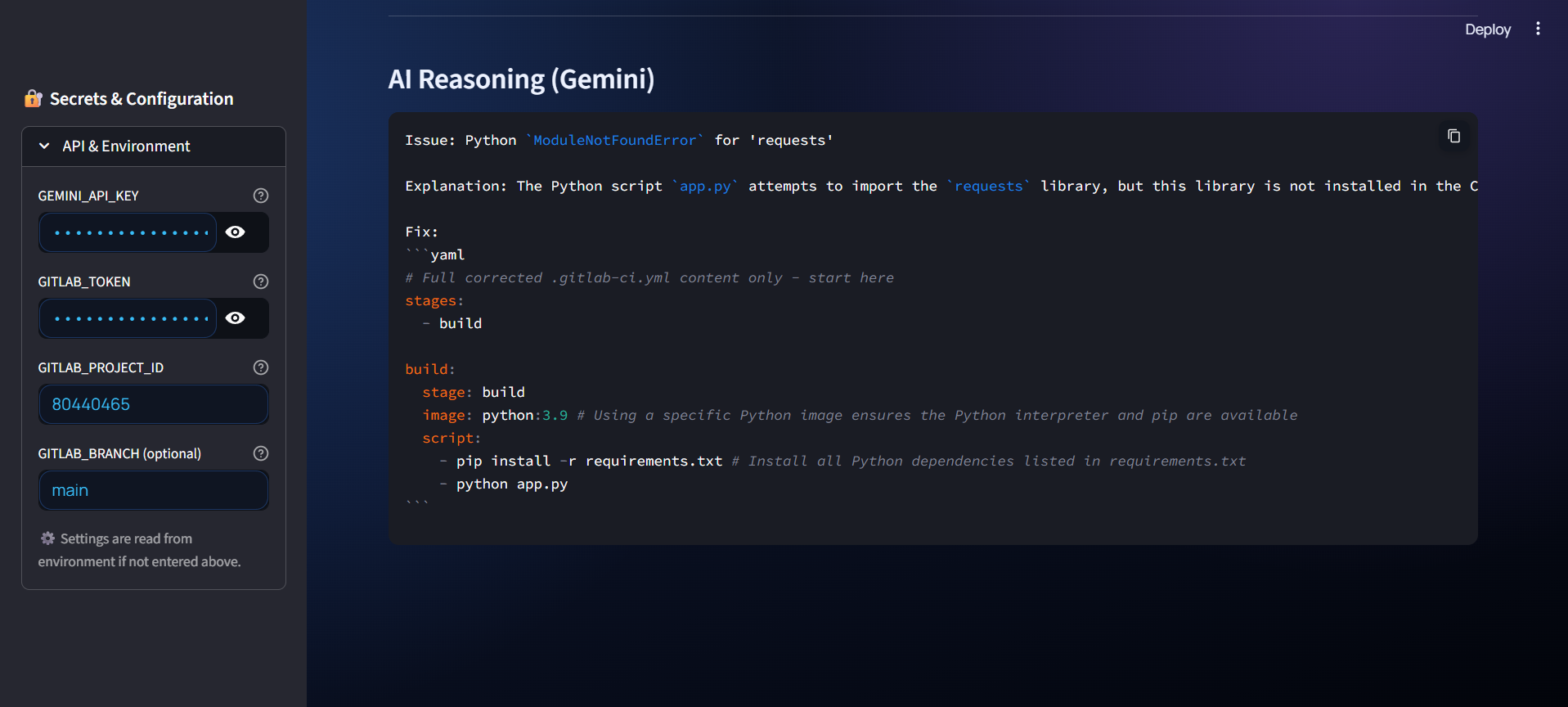Show help for GITLAB_BRANCH field
The width and height of the screenshot is (1568, 707).
[x=261, y=453]
